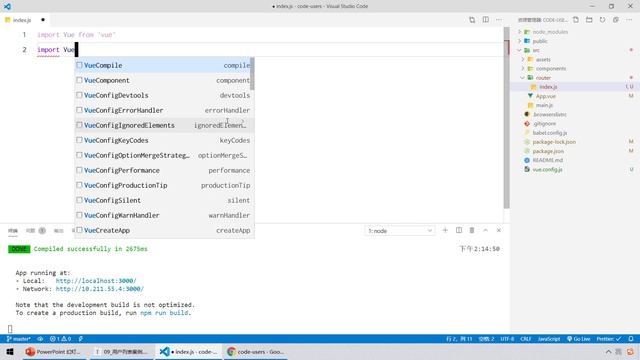Screen dimensions: 640x360
Task: Change language mode JavaScript in status bar
Action: click(549, 339)
